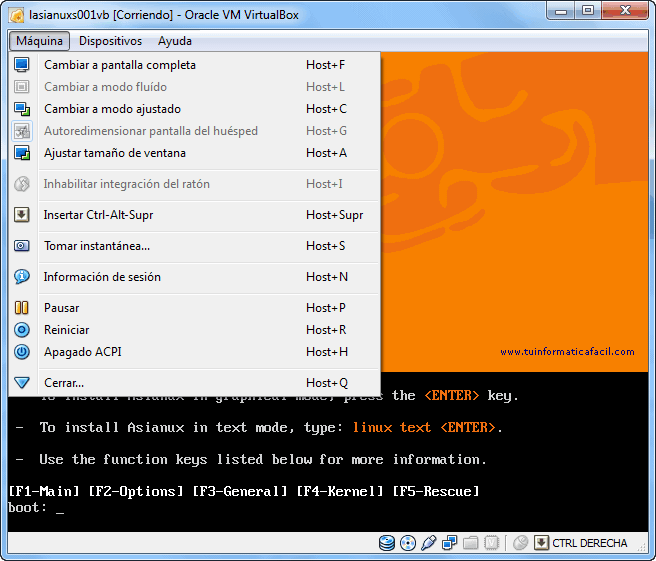Choose Cerrar... menu entry

point(195,382)
